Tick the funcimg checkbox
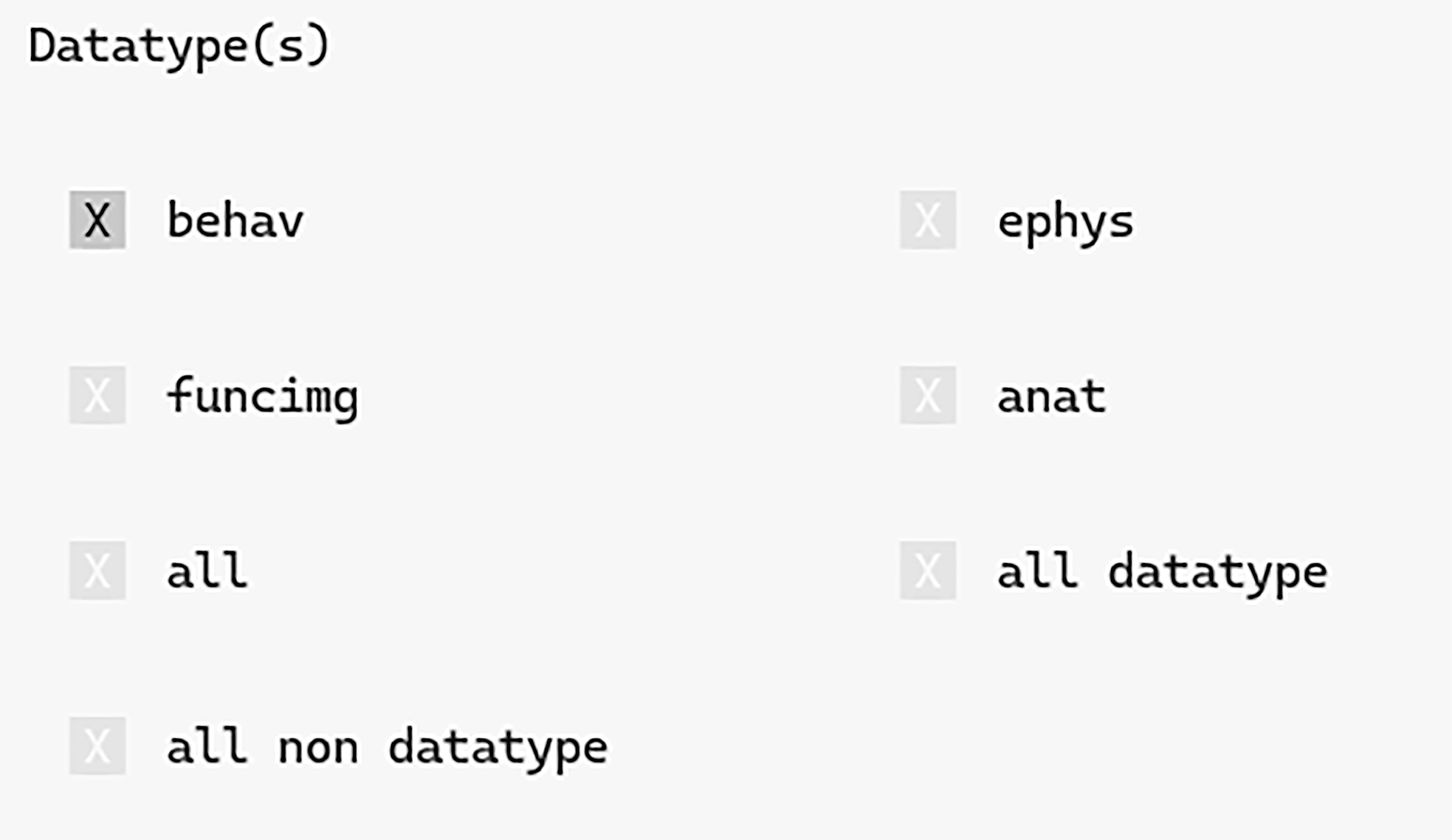Viewport: 1452px width, 840px height. tap(97, 395)
